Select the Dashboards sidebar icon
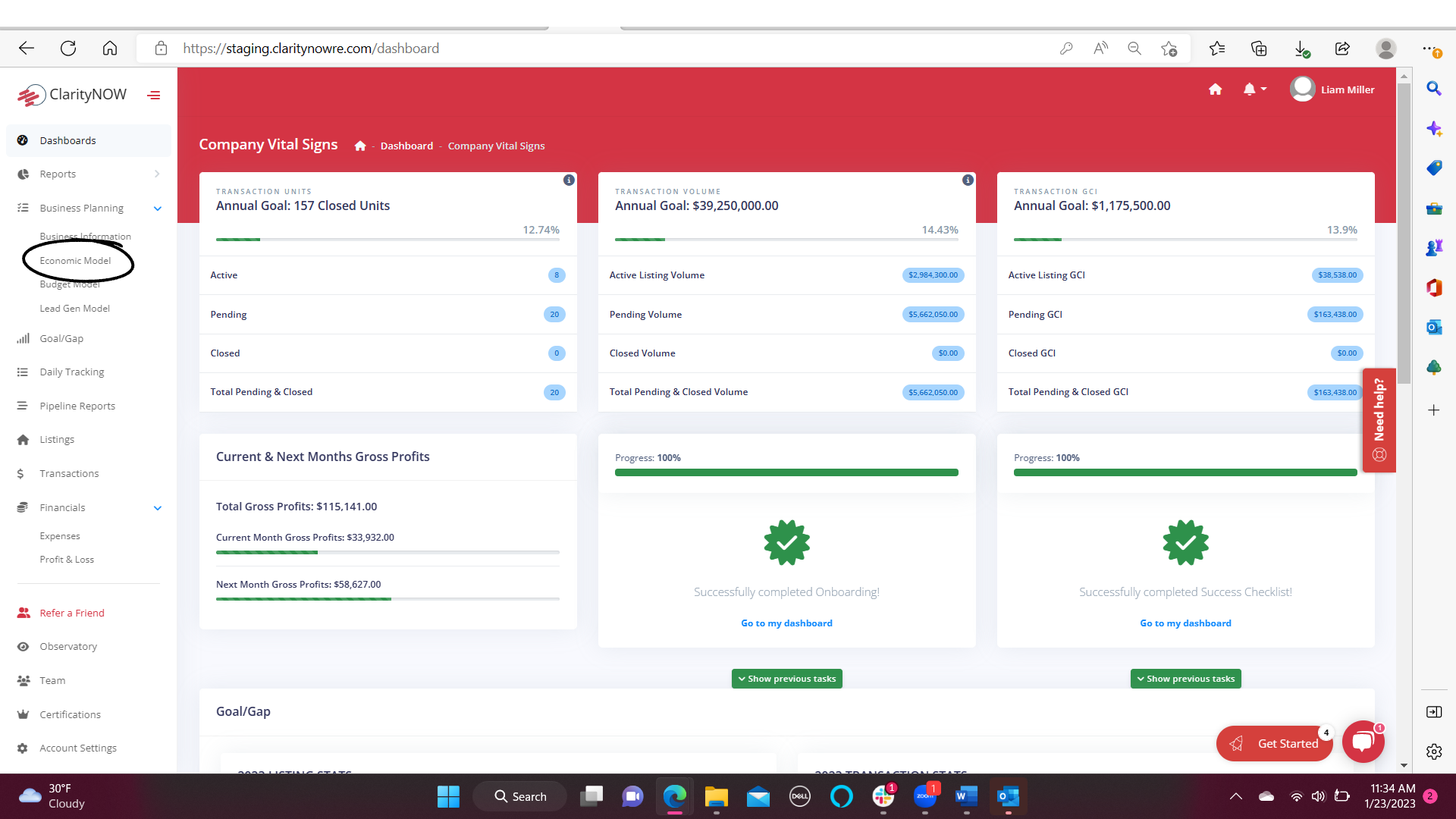This screenshot has height=819, width=1456. pos(22,140)
